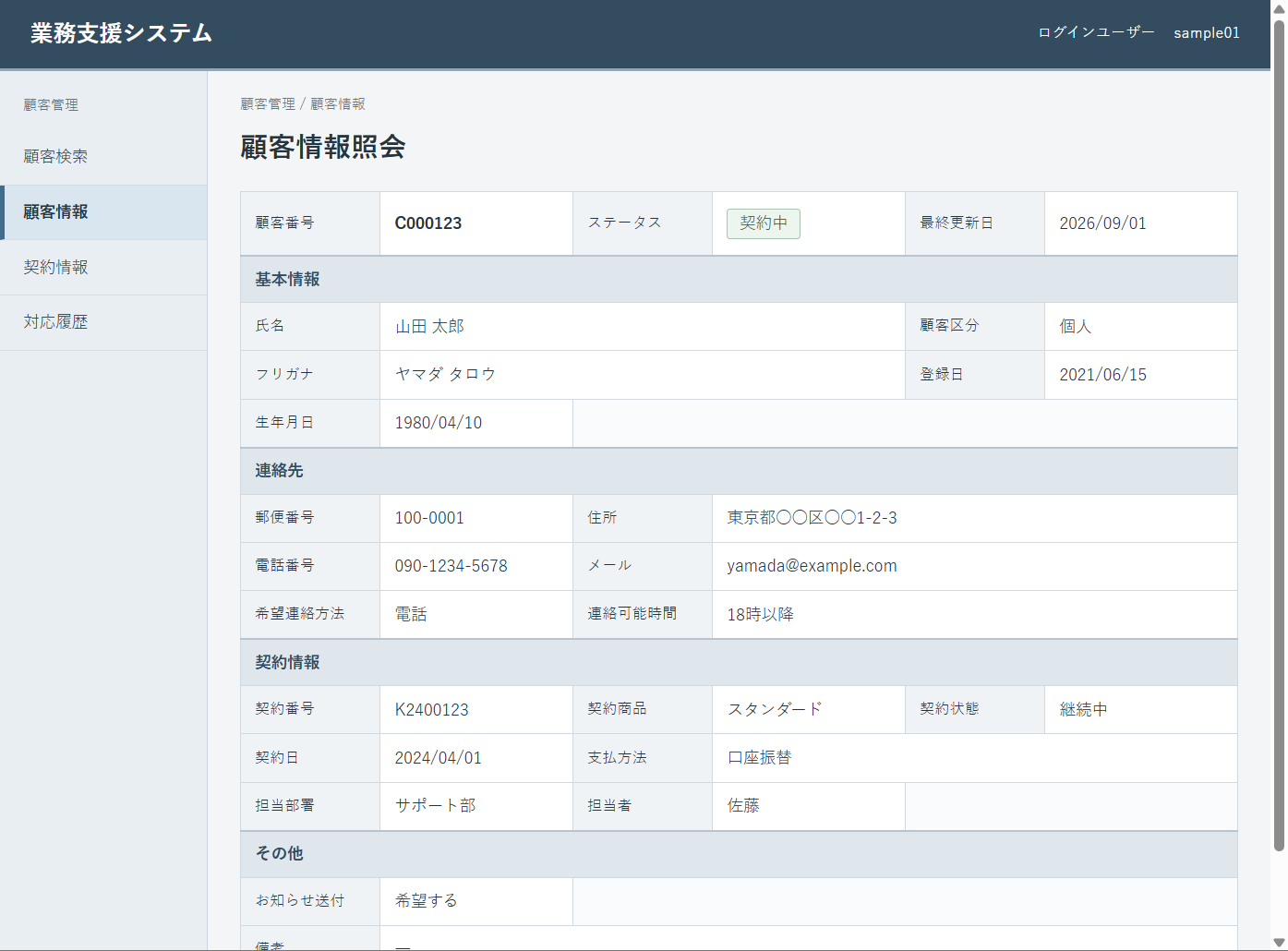Click the postal code 100-0001
1288x951 pixels.
tap(429, 518)
